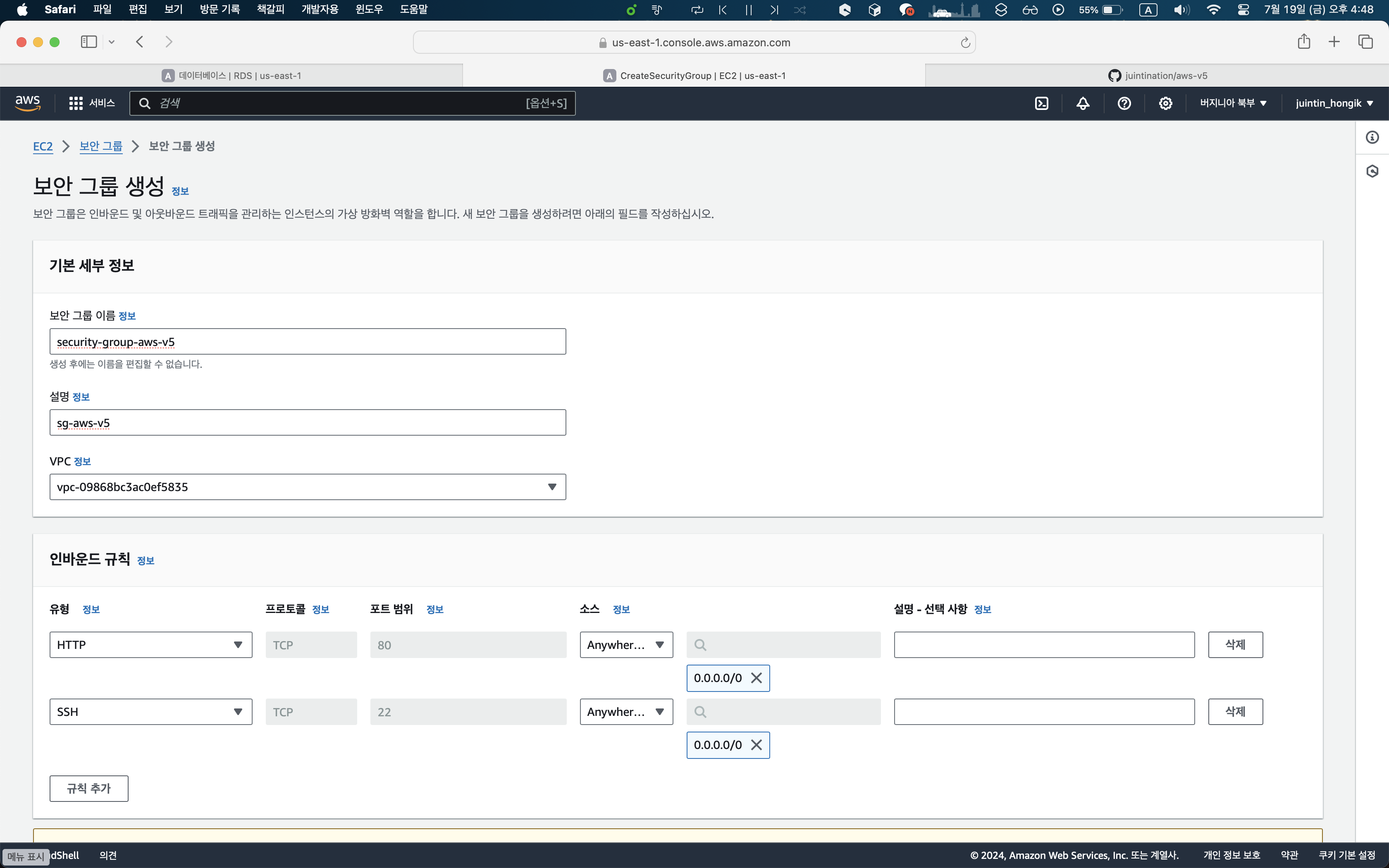Click the 보안 그룹 breadcrumb link
This screenshot has width=1389, height=868.
coord(101,146)
